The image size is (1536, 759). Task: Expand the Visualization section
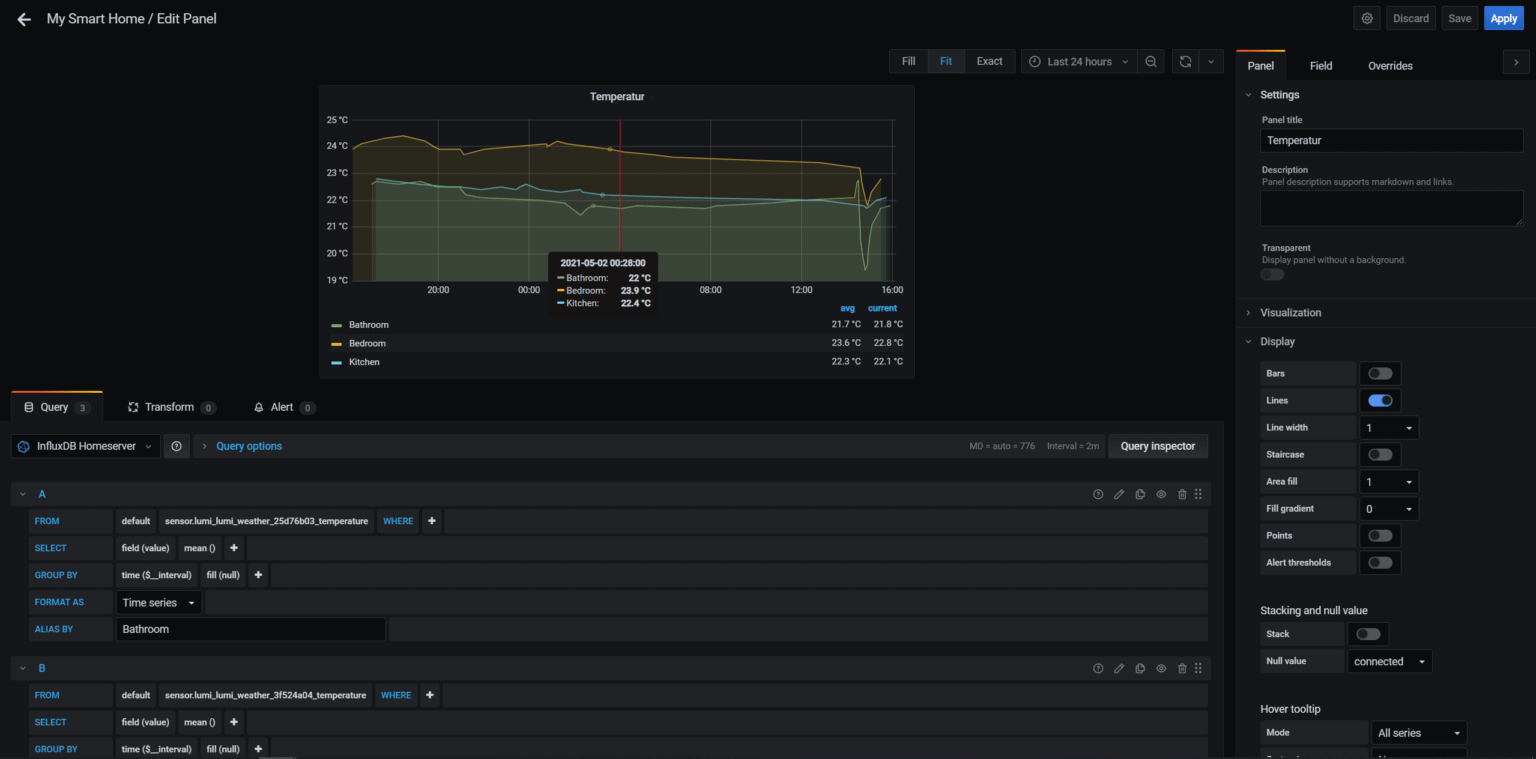pyautogui.click(x=1248, y=312)
